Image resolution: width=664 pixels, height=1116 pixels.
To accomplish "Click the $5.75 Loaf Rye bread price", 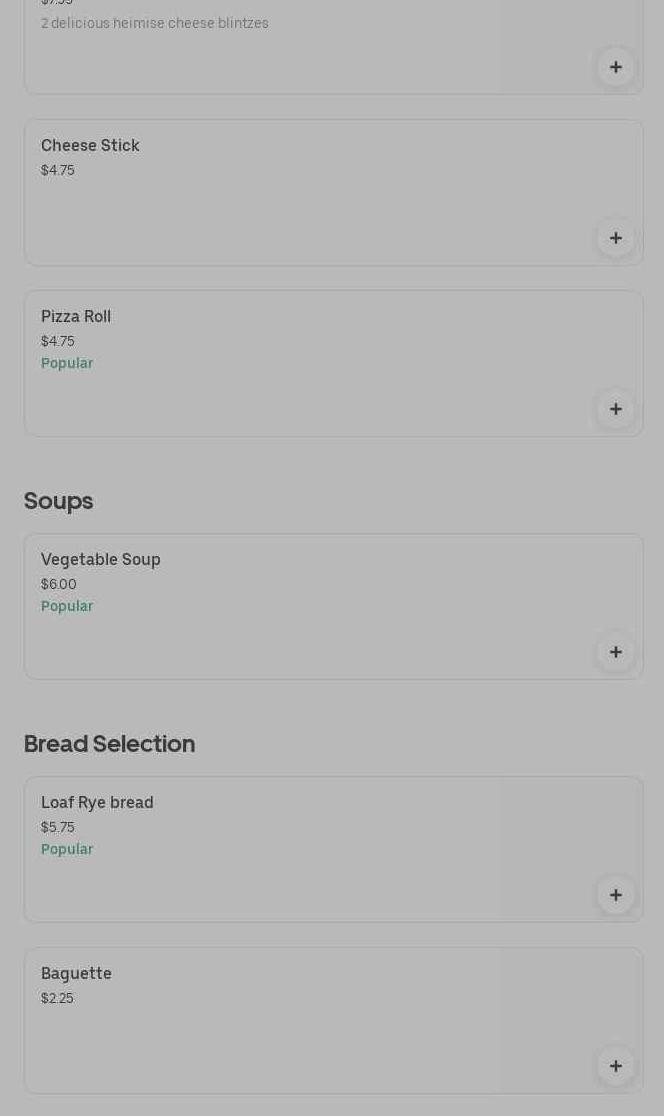I will click(58, 828).
